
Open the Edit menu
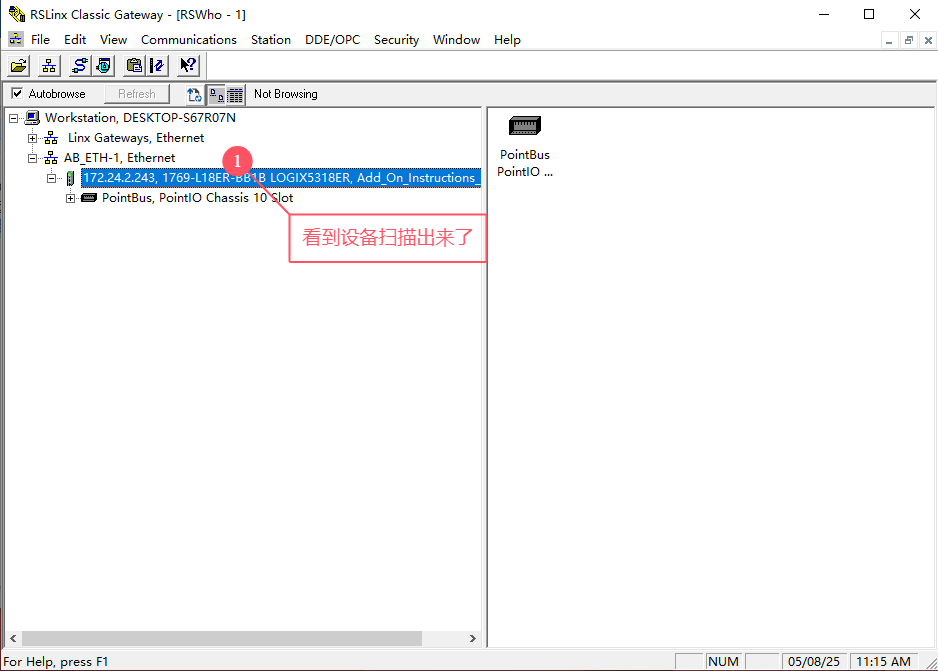(75, 39)
